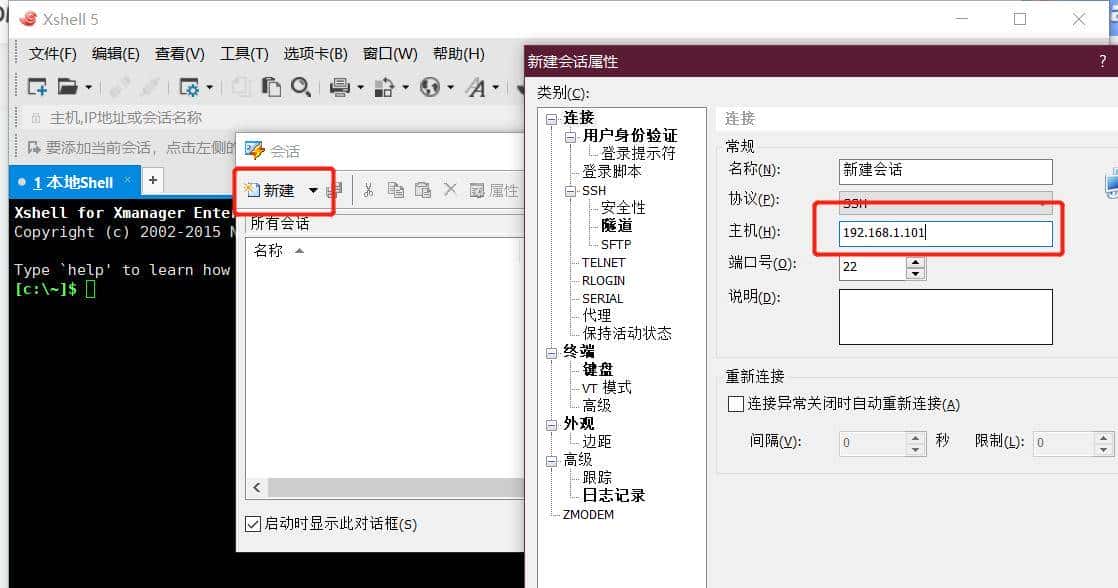Click the add-session arrow icon in the hint bar

click(34, 148)
